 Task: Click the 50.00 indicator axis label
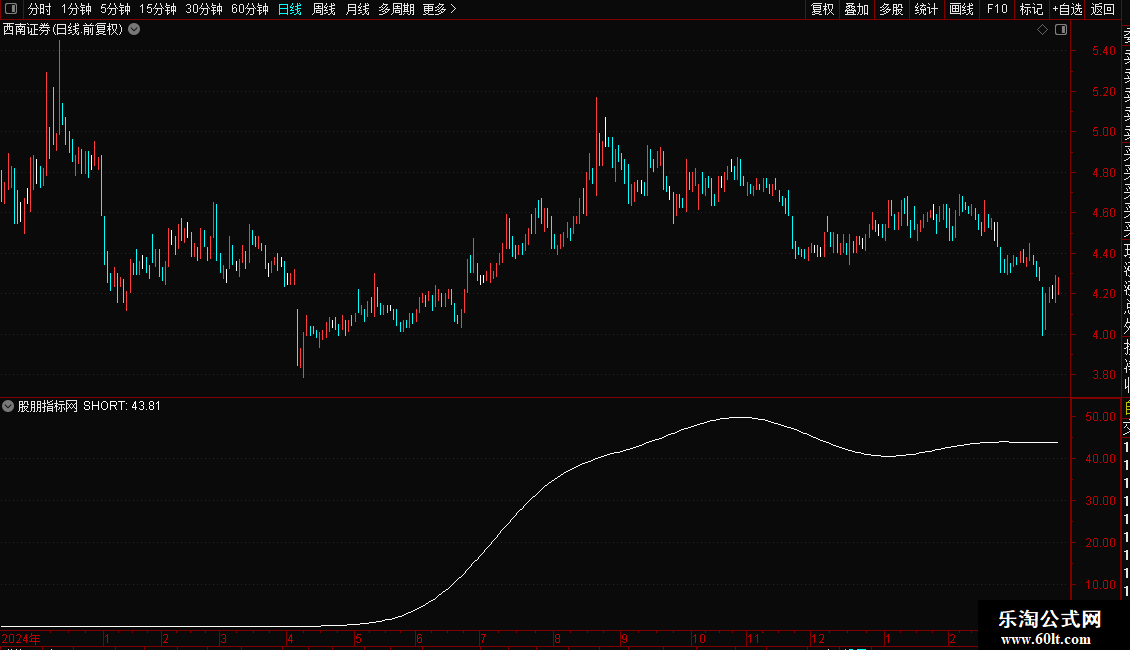[1100, 417]
